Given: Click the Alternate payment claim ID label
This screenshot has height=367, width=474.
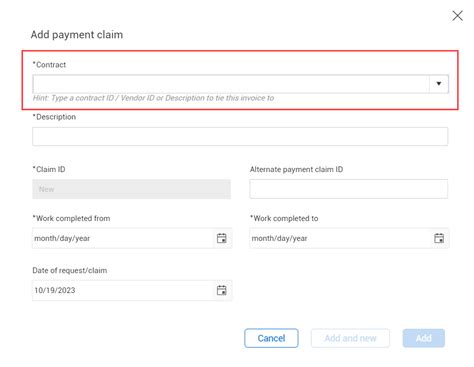Looking at the screenshot, I should tap(296, 169).
